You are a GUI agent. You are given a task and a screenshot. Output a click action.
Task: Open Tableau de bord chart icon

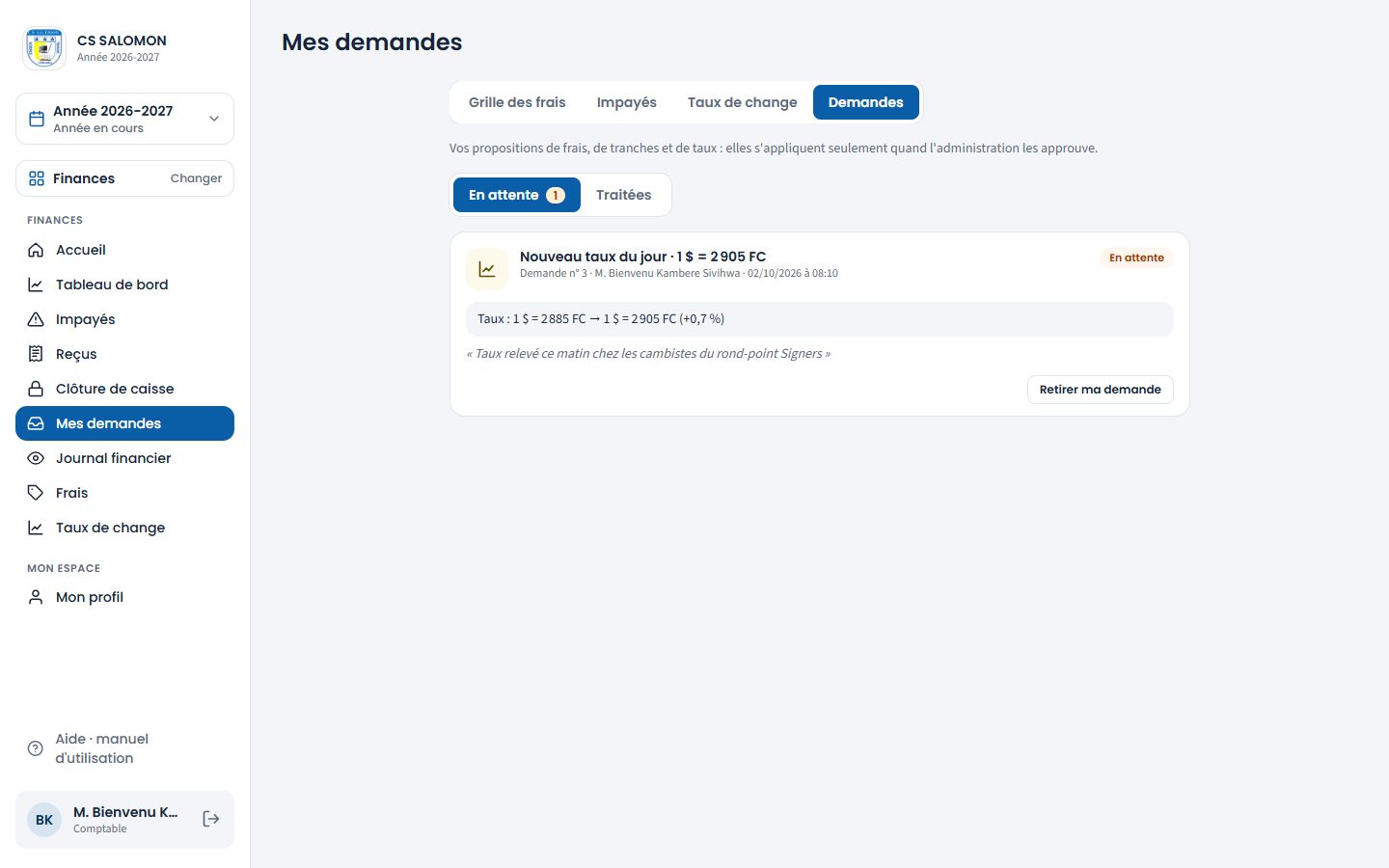tap(36, 285)
